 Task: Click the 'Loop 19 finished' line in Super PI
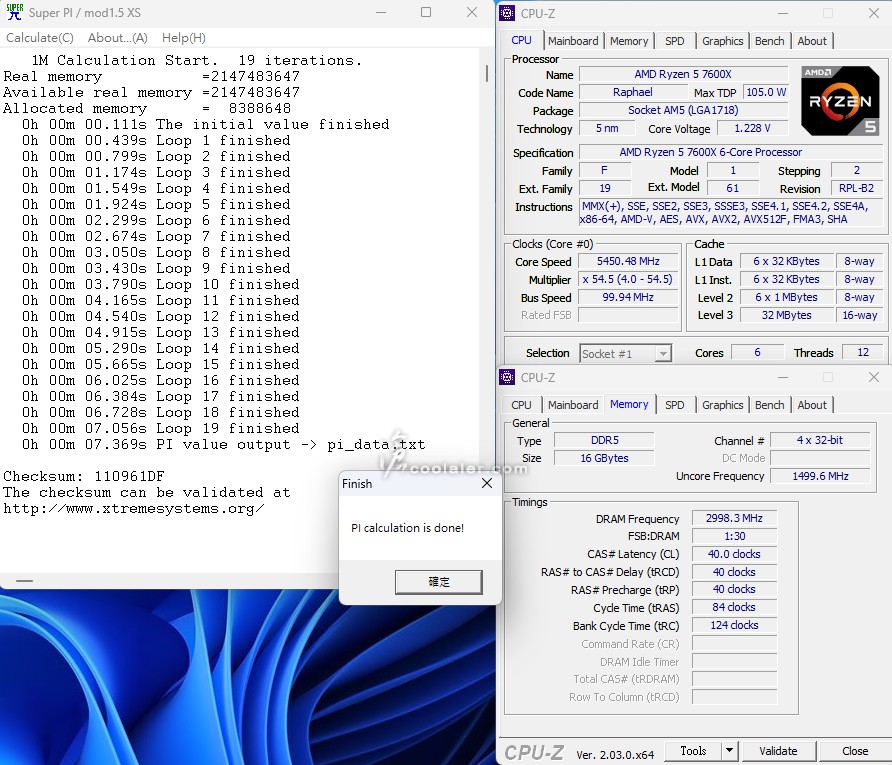(x=160, y=428)
